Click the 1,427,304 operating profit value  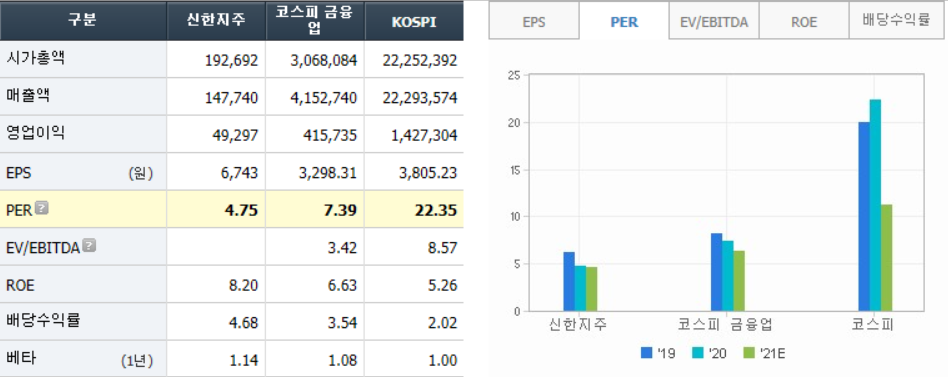pos(424,135)
